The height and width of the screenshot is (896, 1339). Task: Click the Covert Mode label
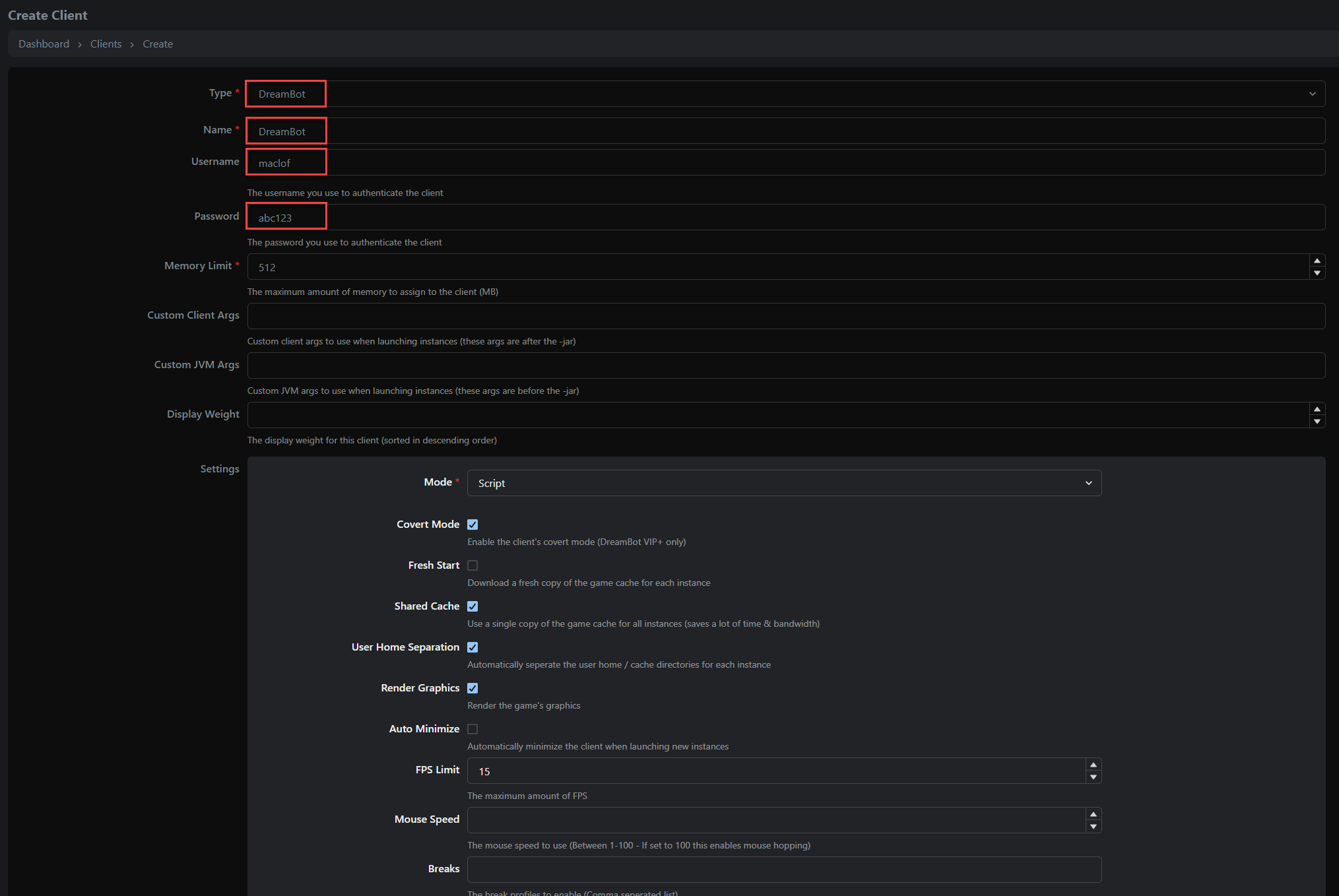(428, 524)
